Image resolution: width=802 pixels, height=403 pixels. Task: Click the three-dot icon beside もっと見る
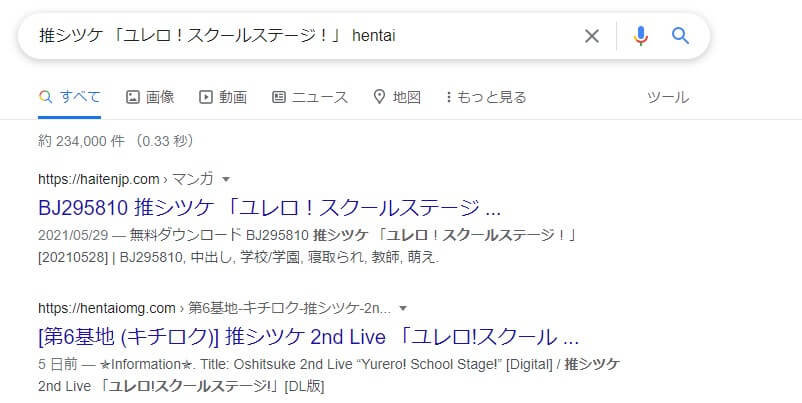pos(449,97)
